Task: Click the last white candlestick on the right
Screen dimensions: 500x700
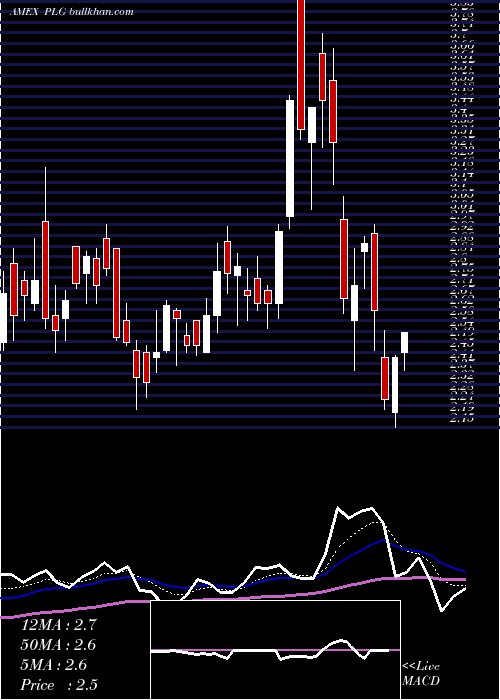Action: [x=405, y=342]
